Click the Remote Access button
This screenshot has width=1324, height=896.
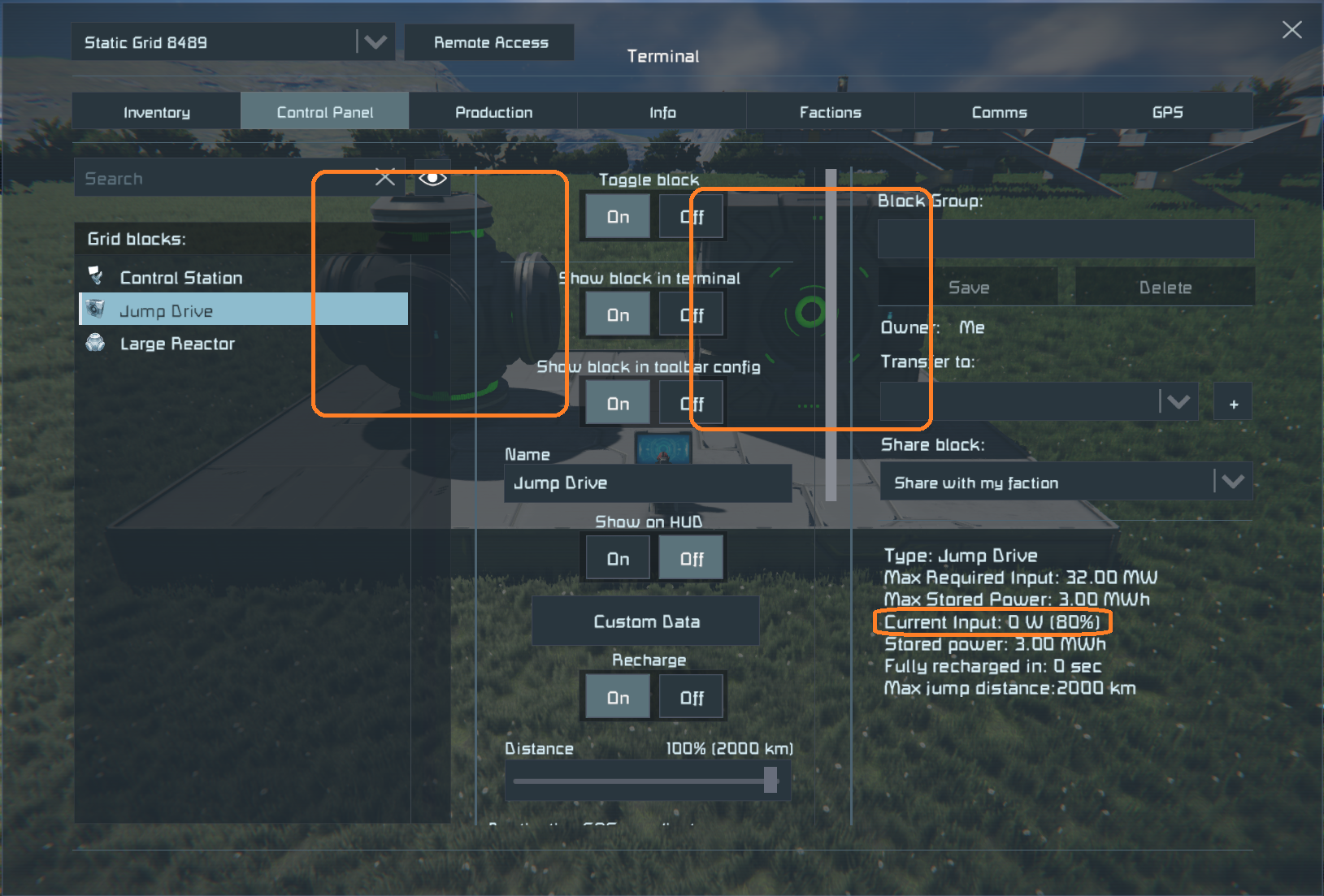490,42
